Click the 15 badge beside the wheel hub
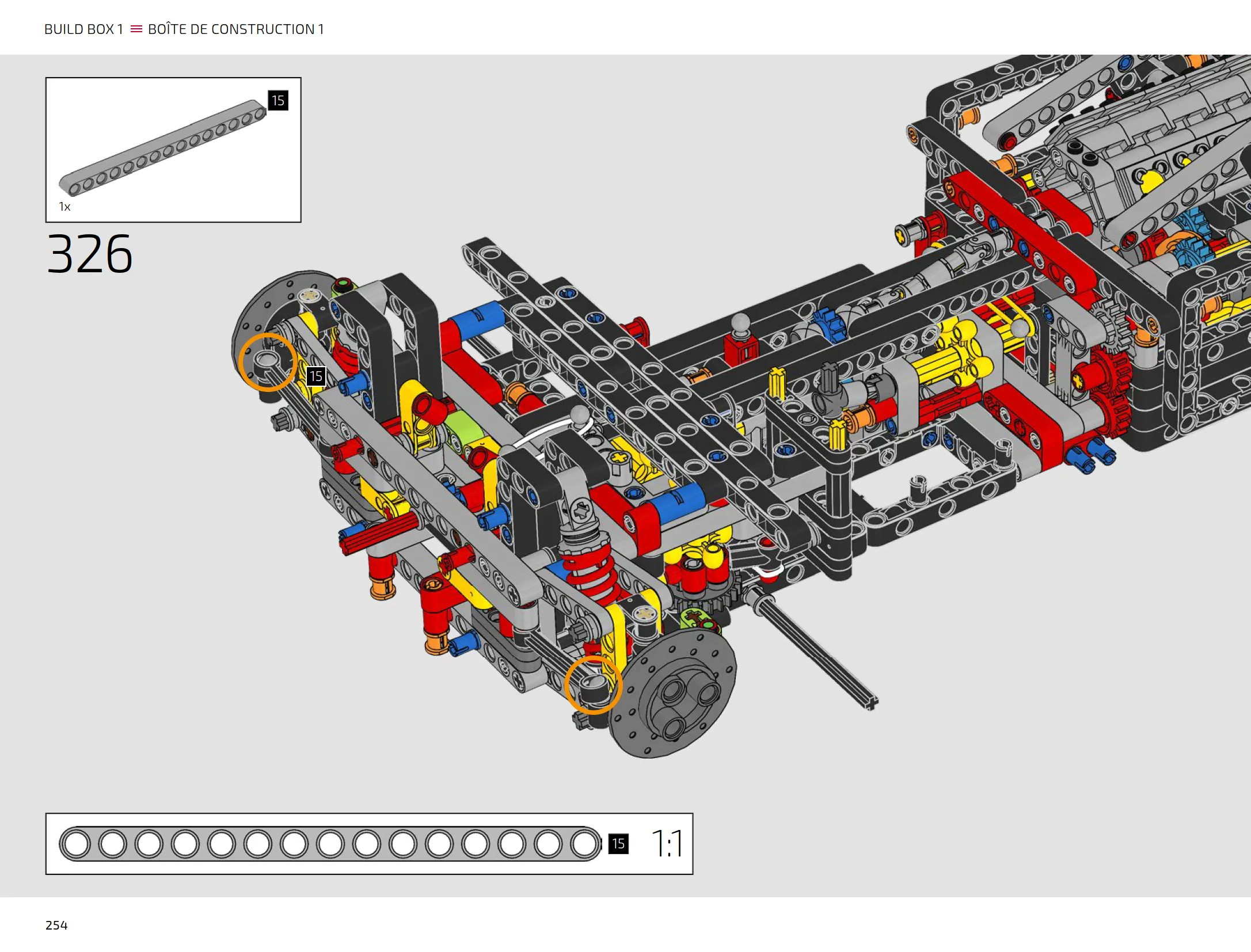Screen dimensions: 1251x952 pos(316,376)
